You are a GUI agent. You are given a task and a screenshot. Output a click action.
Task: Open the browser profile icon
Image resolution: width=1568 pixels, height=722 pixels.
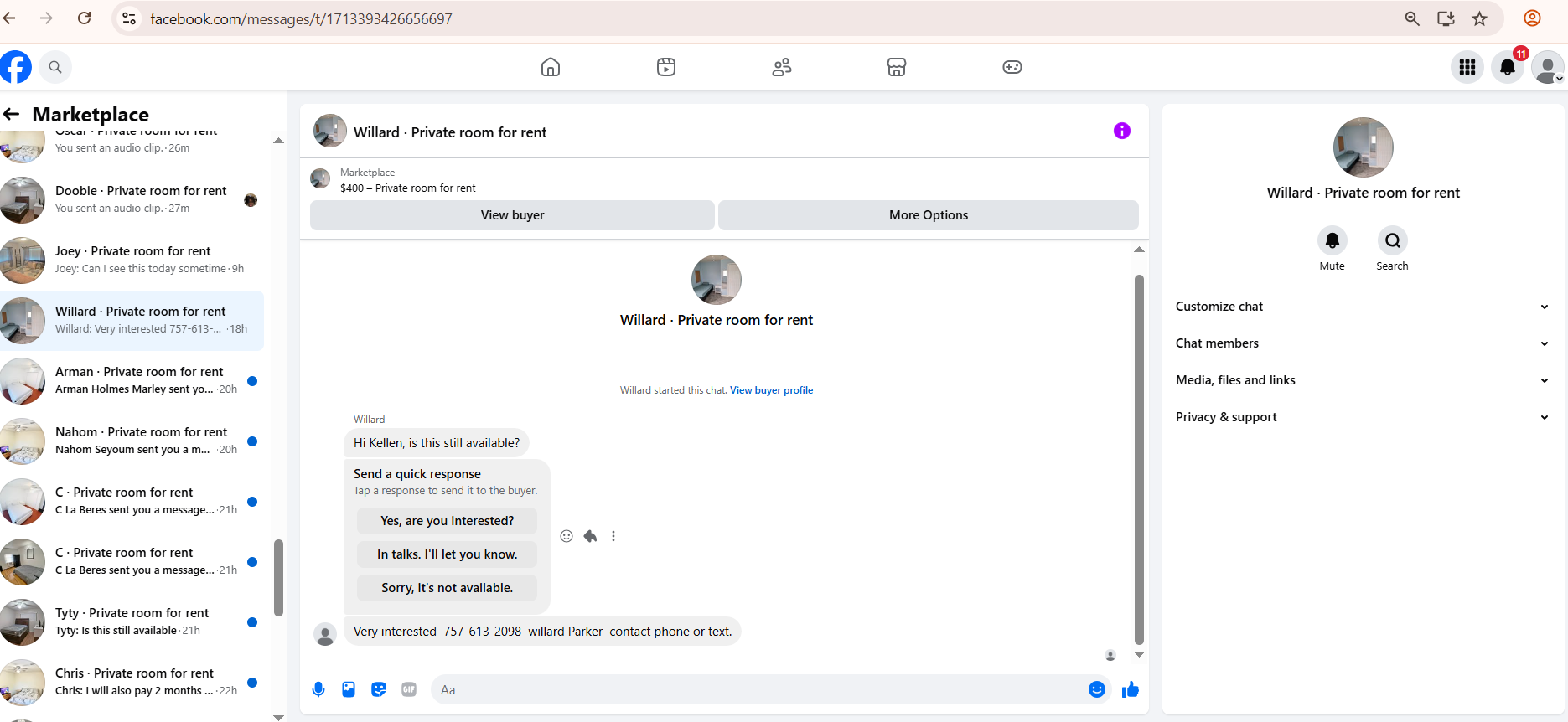point(1532,18)
